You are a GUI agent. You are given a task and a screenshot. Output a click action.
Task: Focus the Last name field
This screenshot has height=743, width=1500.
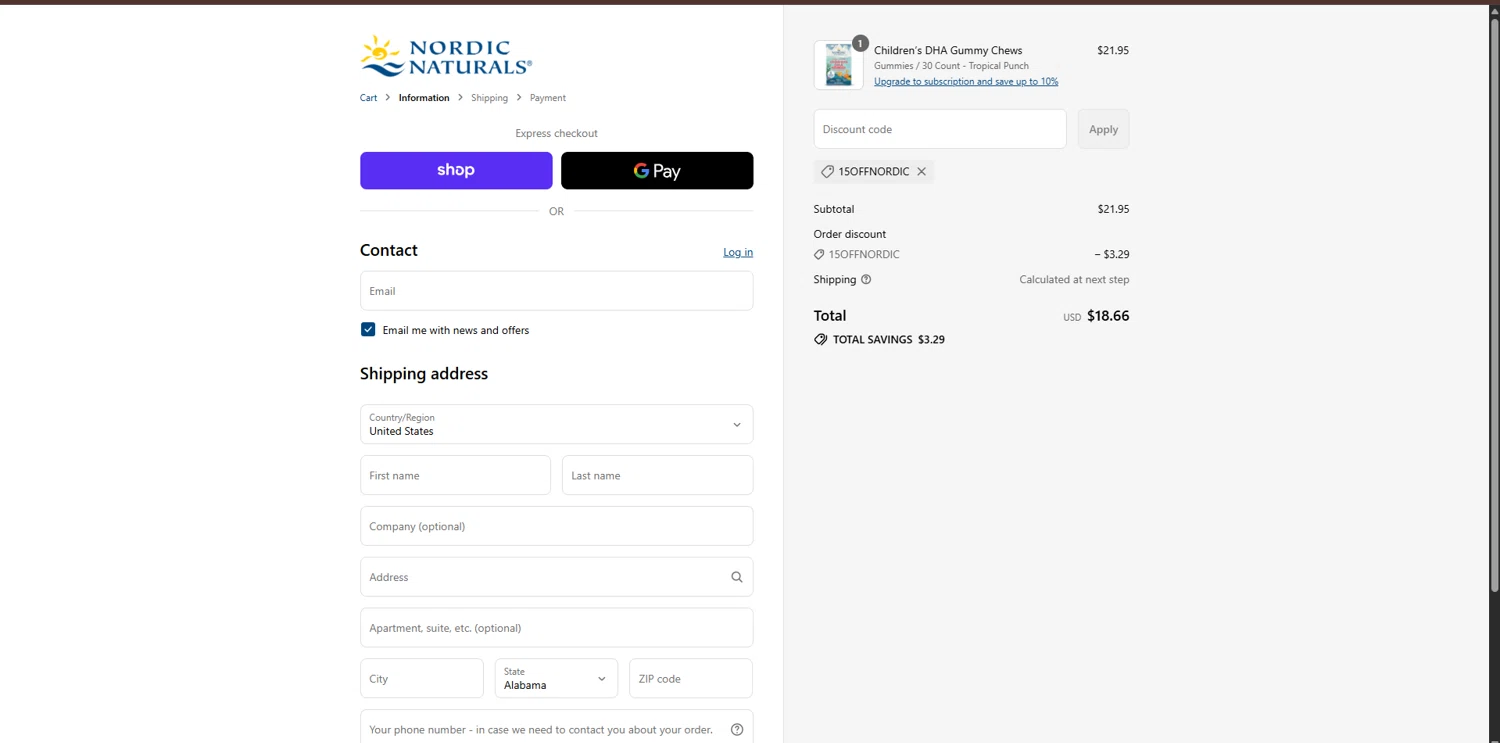(x=657, y=475)
